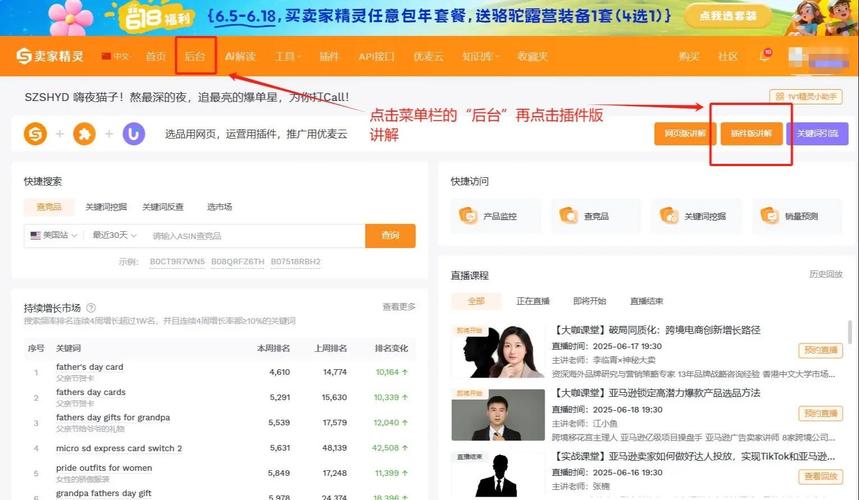This screenshot has width=859, height=500.
Task: Go to 首页 in navigation
Action: [x=156, y=56]
